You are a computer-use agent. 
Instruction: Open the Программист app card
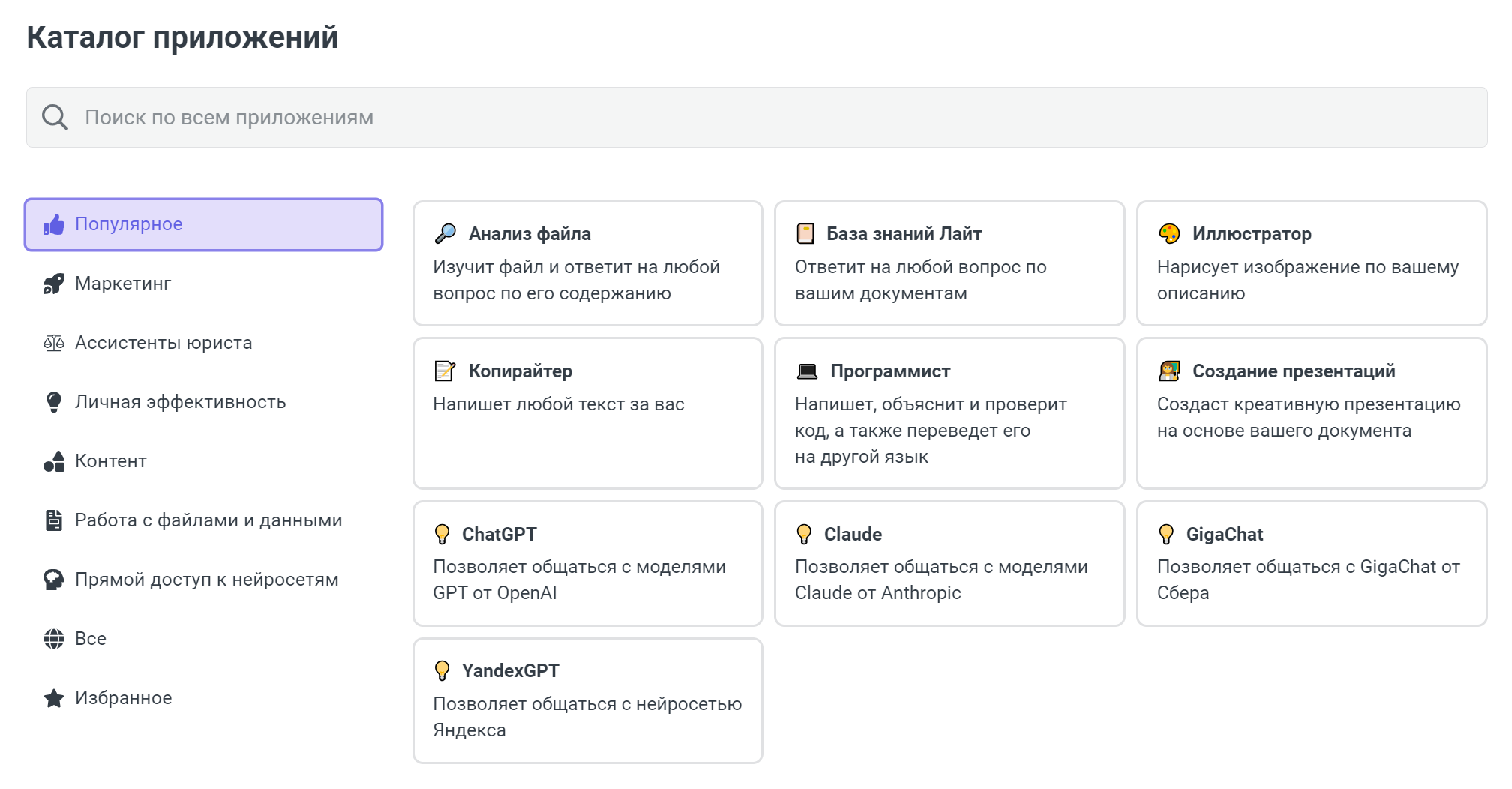click(949, 413)
